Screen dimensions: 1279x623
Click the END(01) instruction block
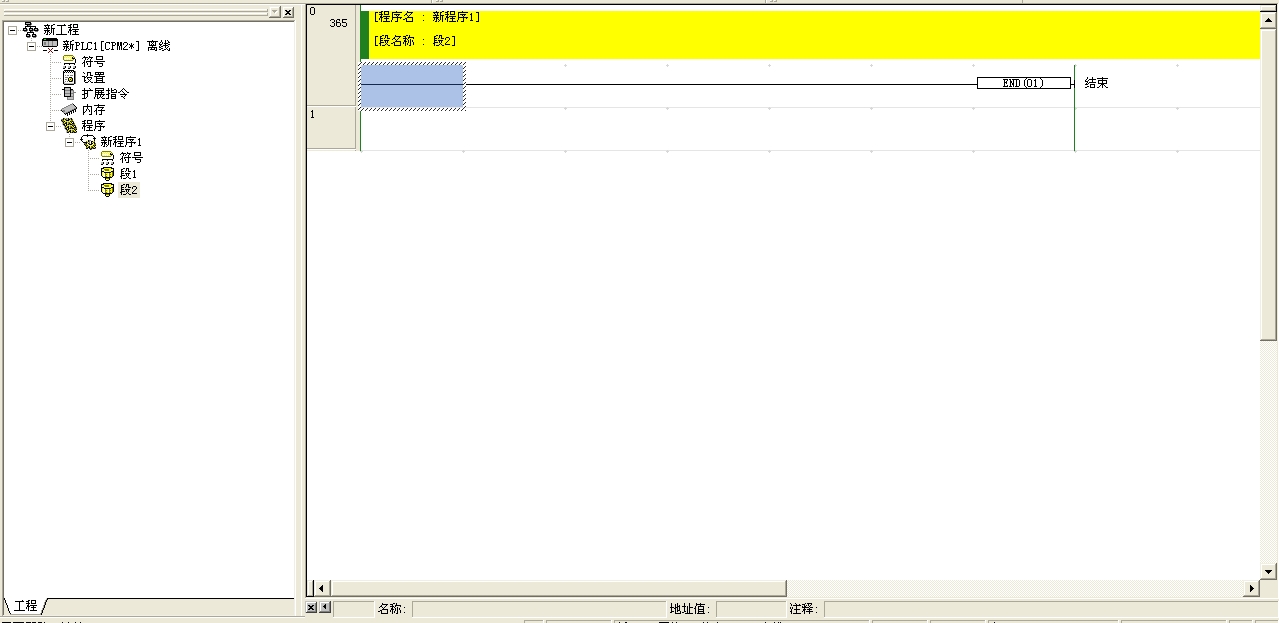click(1023, 84)
